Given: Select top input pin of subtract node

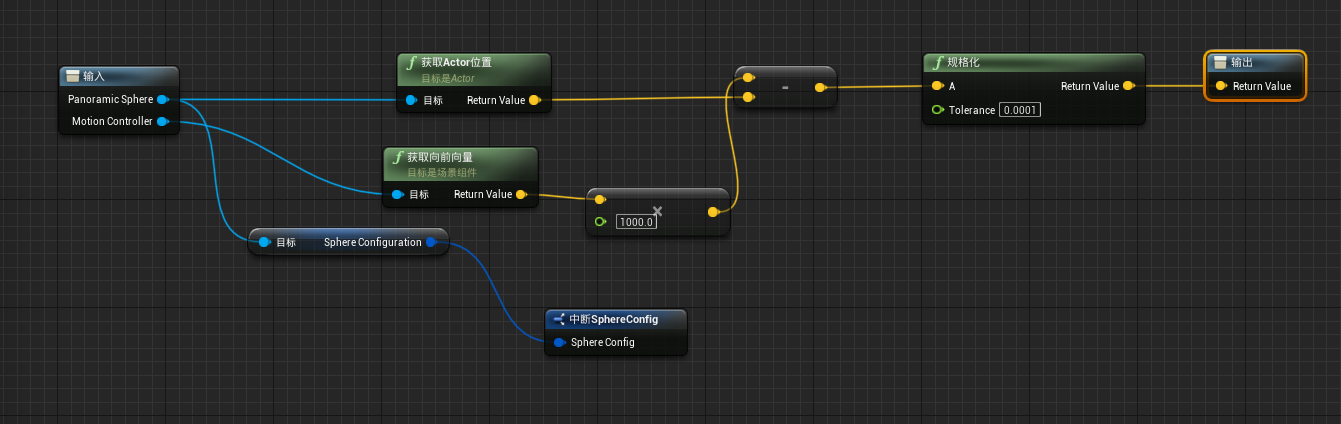Looking at the screenshot, I should click(x=748, y=77).
